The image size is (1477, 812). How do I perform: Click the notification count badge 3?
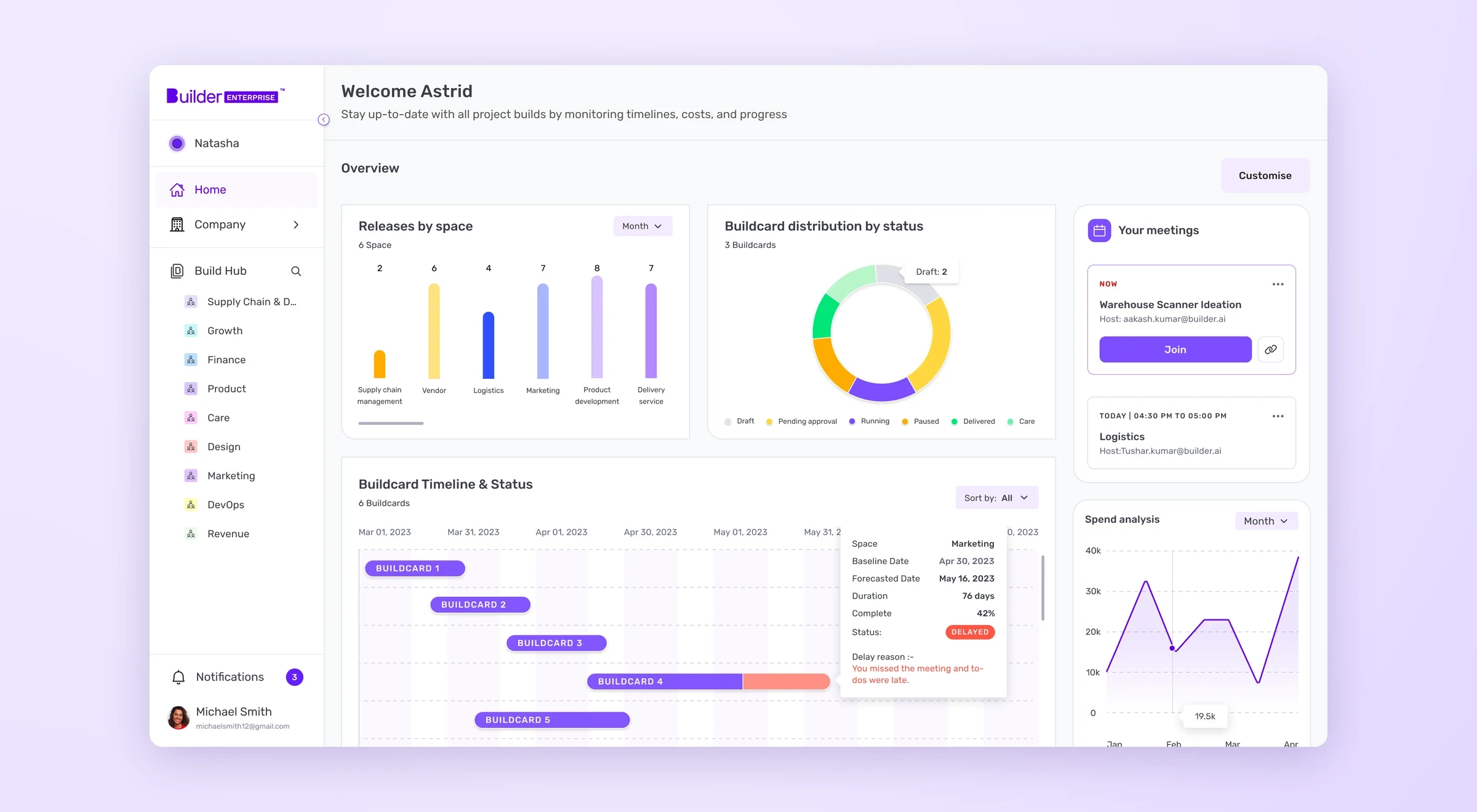tap(294, 677)
